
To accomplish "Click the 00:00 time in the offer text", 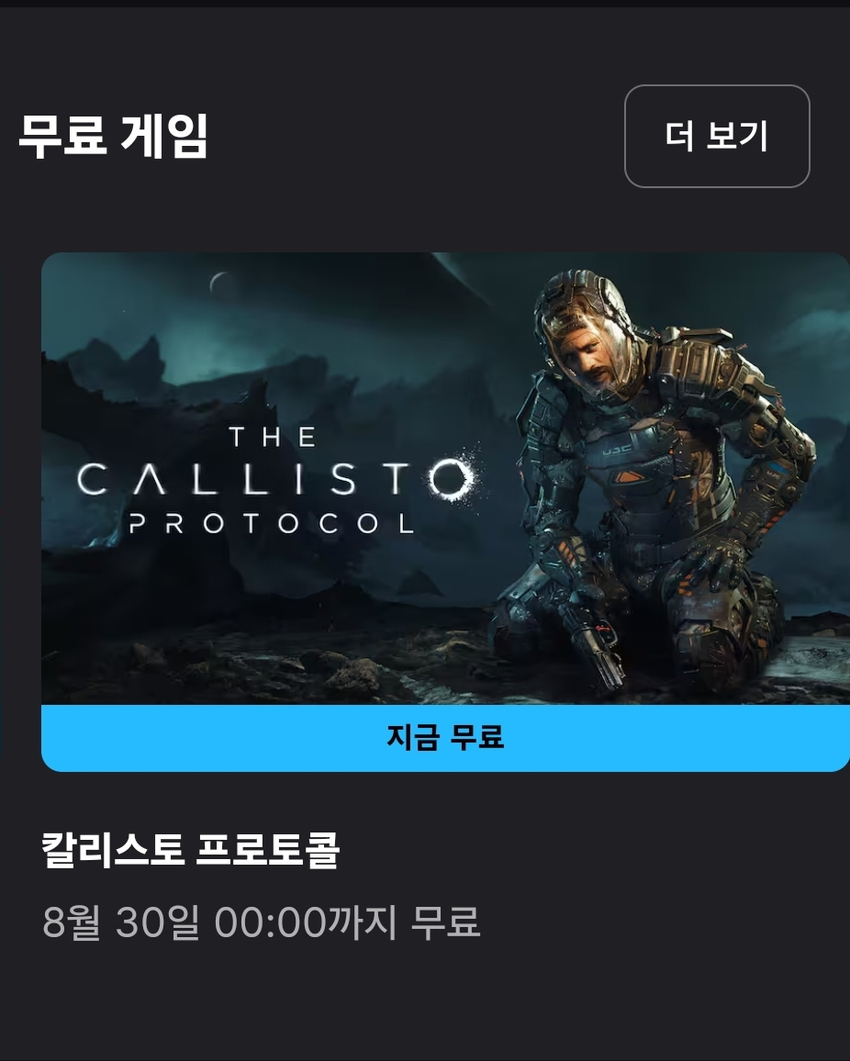I will pos(270,922).
